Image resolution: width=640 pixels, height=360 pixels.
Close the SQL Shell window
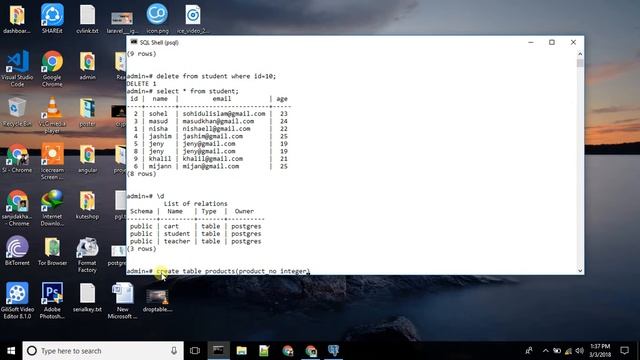coord(573,42)
